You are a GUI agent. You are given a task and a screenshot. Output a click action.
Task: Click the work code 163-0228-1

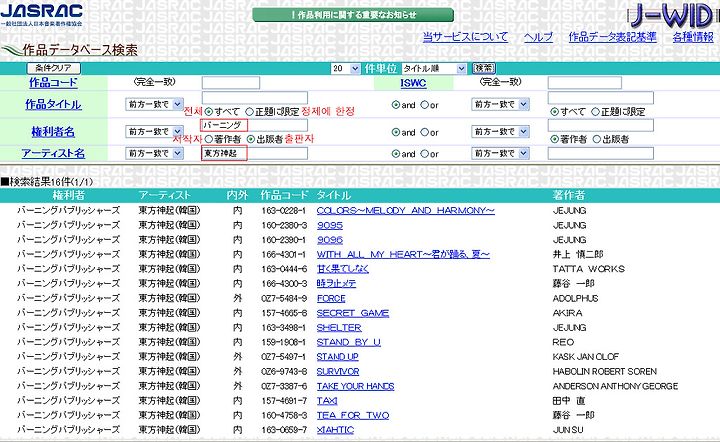pos(283,211)
